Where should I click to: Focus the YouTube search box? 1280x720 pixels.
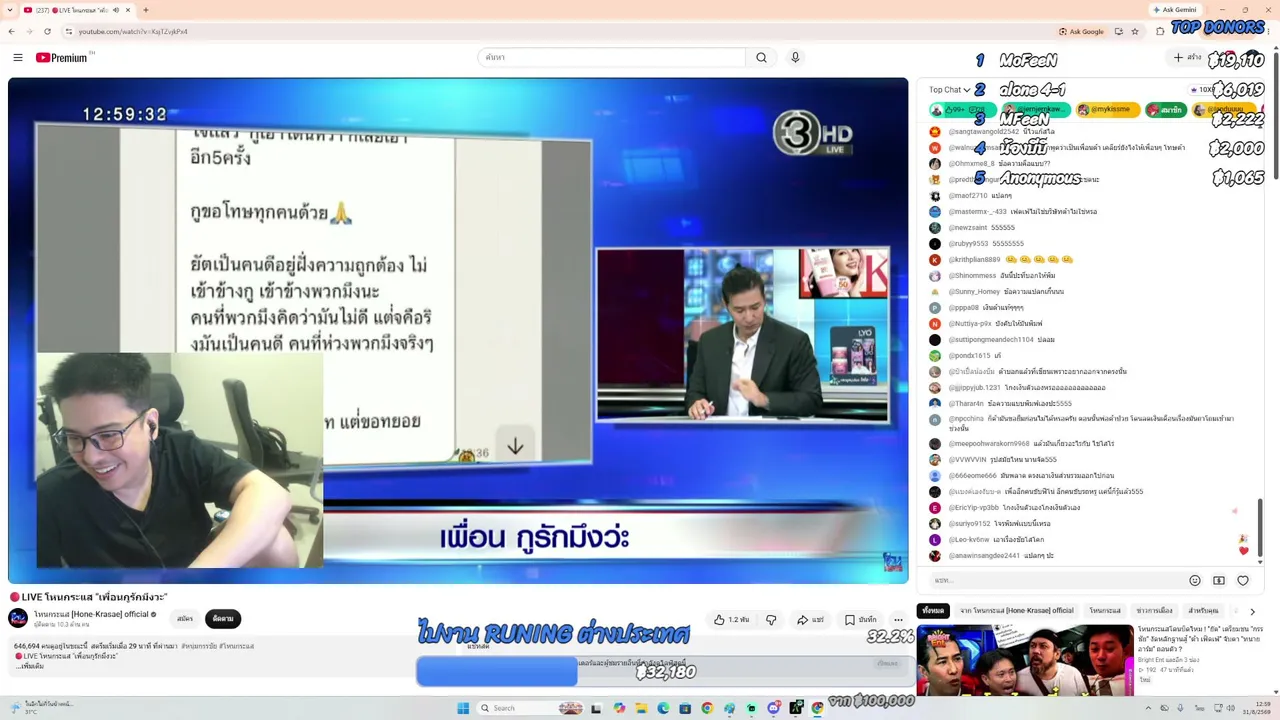[612, 58]
